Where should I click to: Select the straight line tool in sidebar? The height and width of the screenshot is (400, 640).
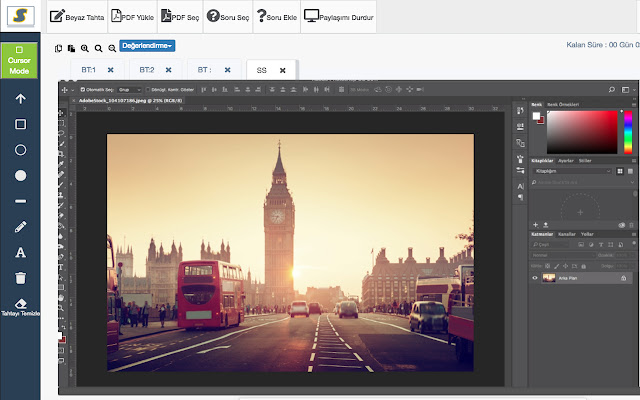click(x=20, y=201)
